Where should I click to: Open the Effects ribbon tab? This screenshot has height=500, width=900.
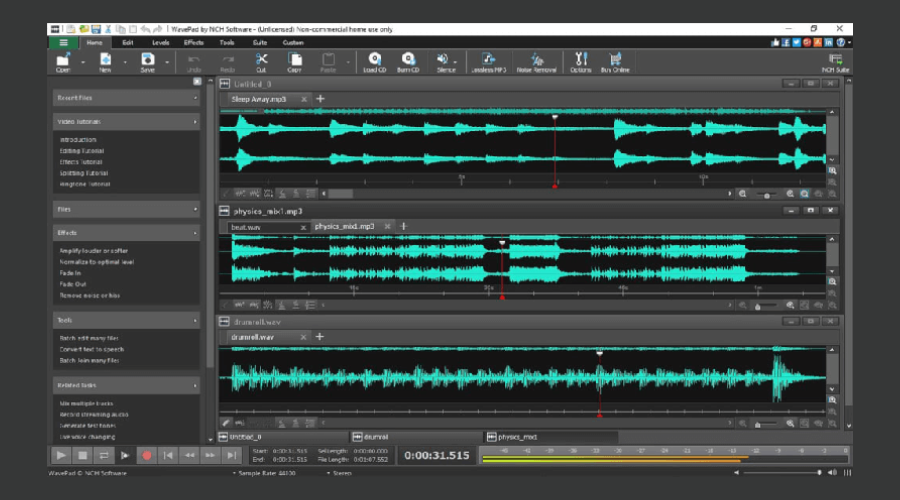point(193,42)
